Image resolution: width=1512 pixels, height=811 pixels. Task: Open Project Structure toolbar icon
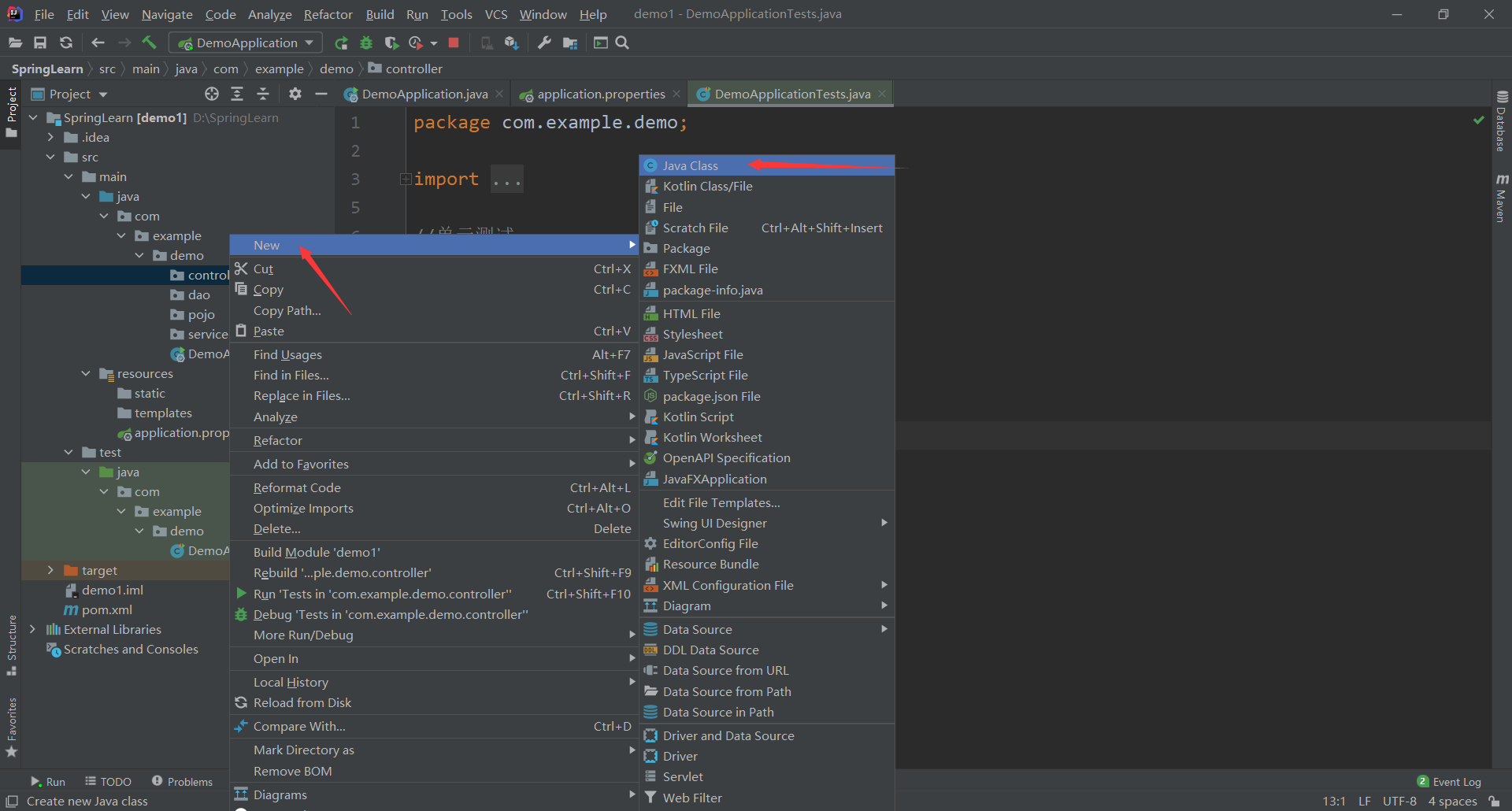570,43
